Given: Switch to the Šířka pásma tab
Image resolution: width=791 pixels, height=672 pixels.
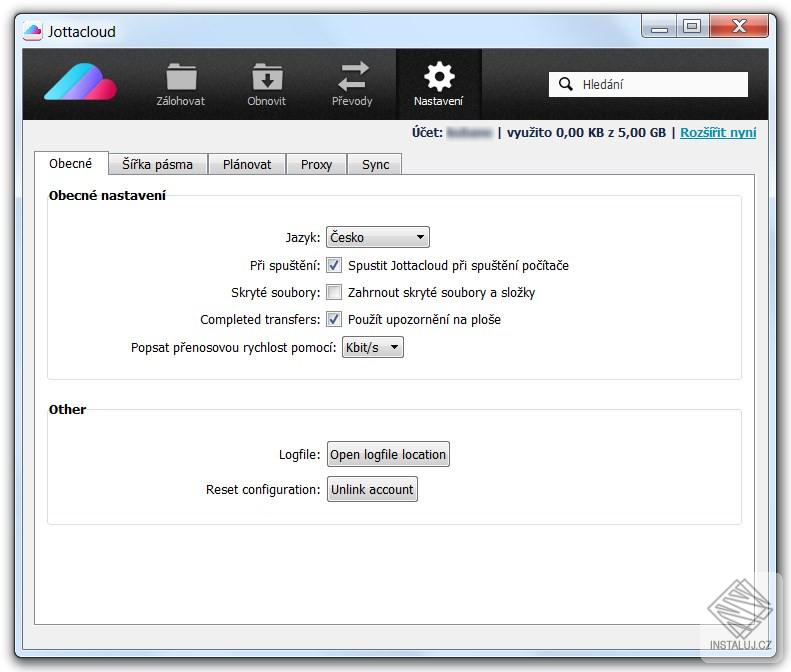Looking at the screenshot, I should point(157,164).
